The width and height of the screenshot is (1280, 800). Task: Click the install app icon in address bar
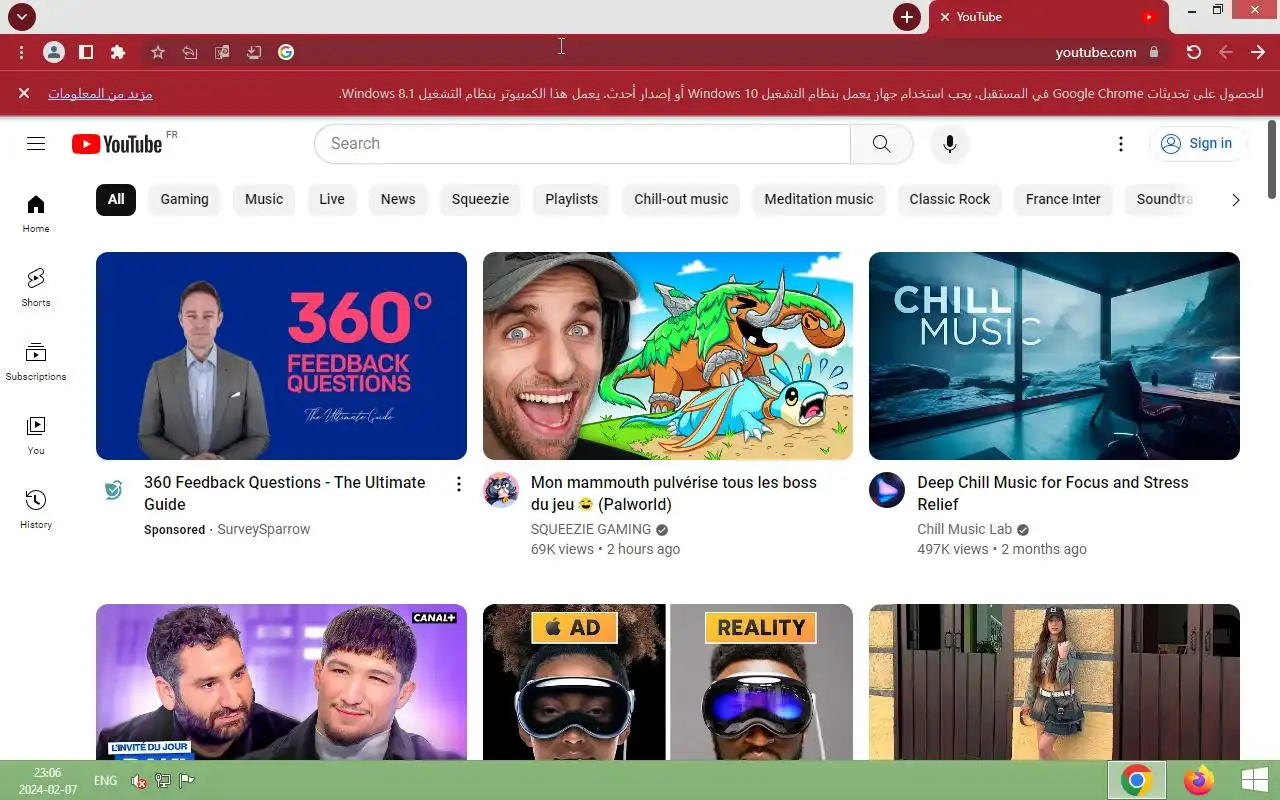(254, 52)
